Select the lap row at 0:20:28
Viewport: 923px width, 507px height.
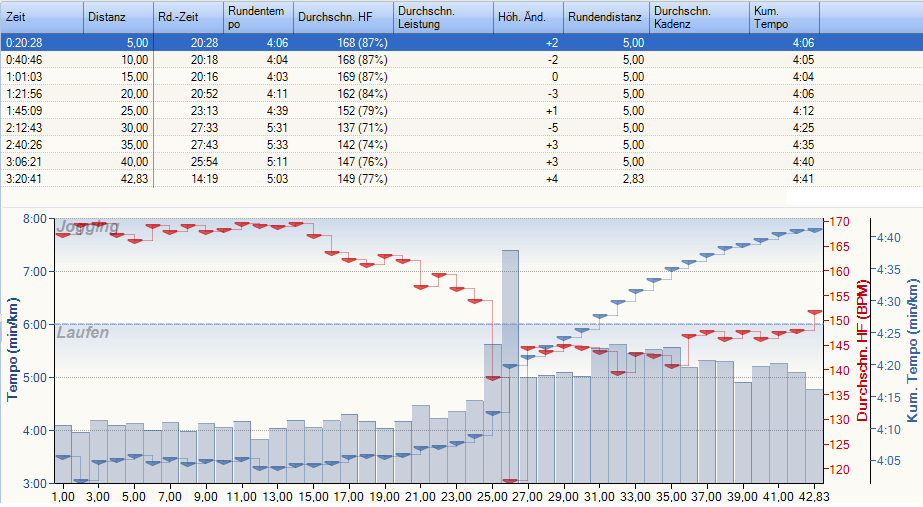click(462, 42)
